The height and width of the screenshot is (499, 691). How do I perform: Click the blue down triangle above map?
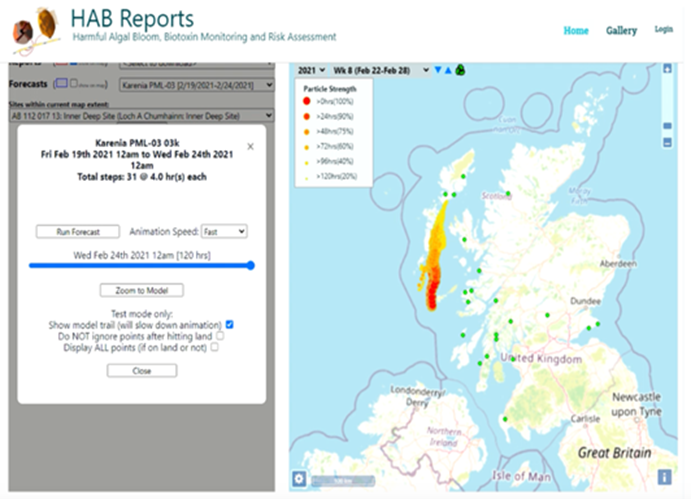[437, 70]
